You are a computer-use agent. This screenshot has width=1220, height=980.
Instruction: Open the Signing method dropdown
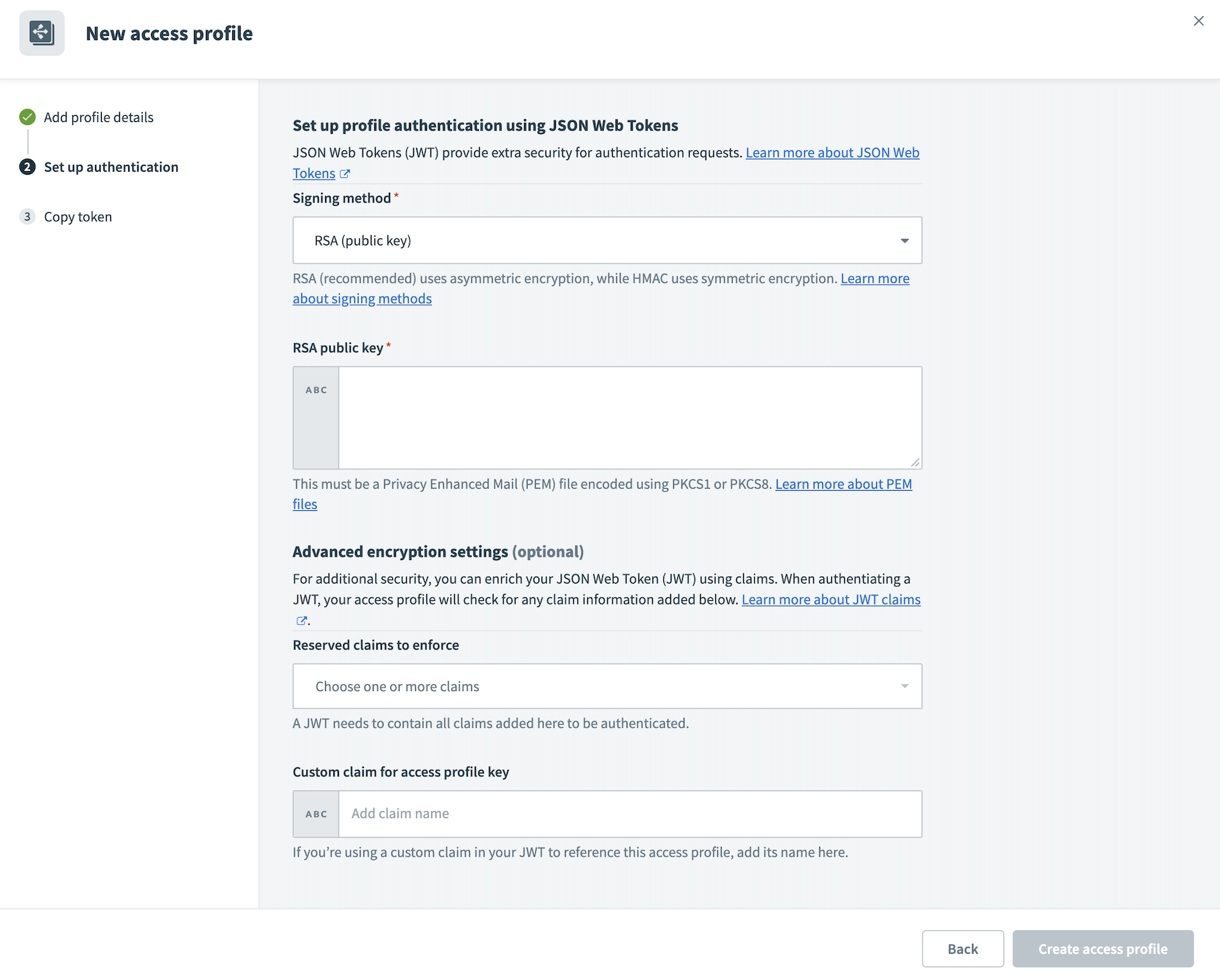tap(607, 240)
